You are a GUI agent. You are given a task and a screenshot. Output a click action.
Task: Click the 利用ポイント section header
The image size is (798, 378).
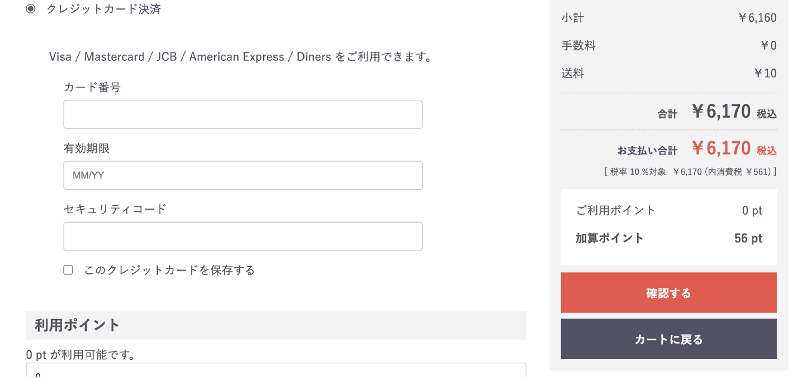point(276,325)
